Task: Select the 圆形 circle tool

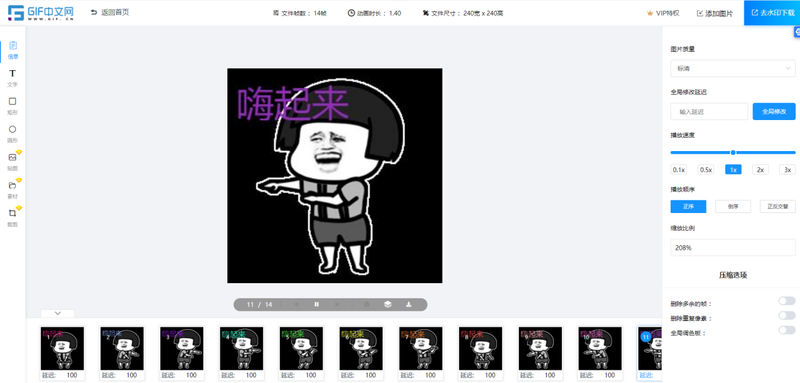Action: pos(13,133)
